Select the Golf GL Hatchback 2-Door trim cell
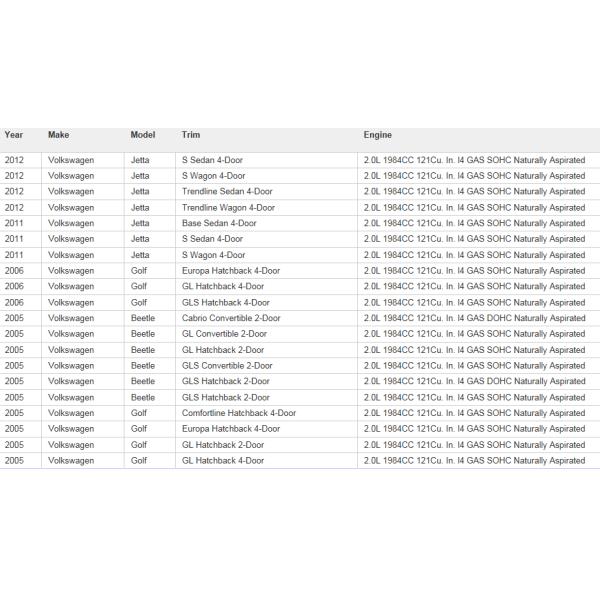The image size is (600, 600). tap(223, 445)
